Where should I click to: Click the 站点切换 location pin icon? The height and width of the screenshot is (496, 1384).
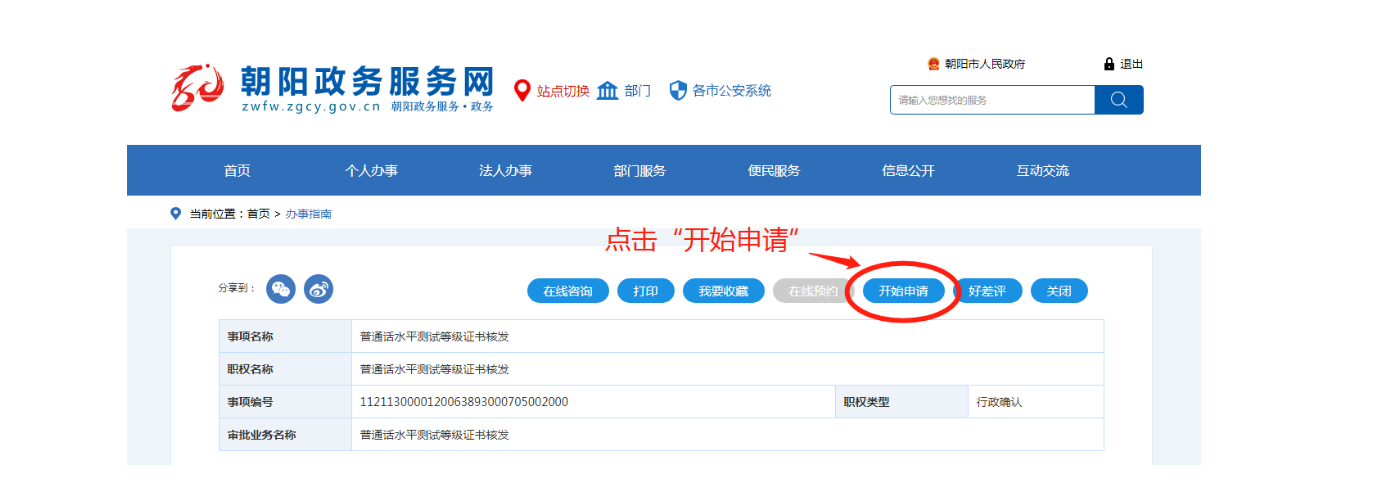point(521,91)
